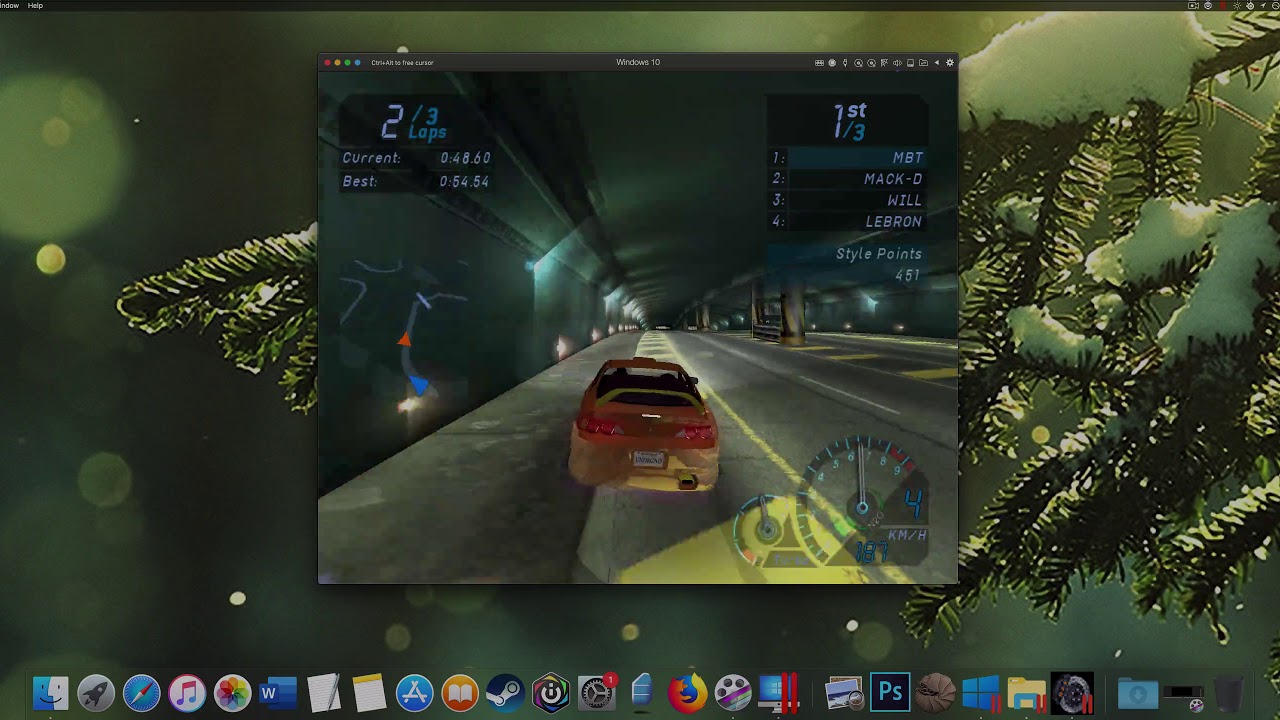Image resolution: width=1280 pixels, height=720 pixels.
Task: Open Photos app in Dock
Action: pos(232,693)
